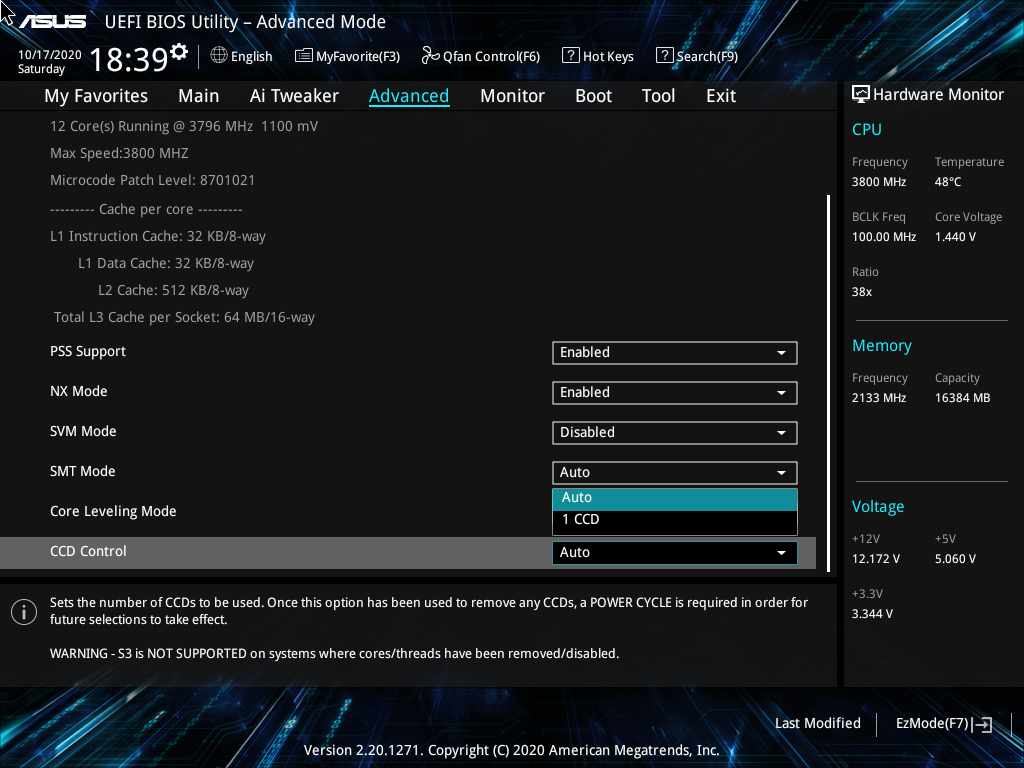1024x768 pixels.
Task: Click the info icon beside help text
Action: point(24,612)
